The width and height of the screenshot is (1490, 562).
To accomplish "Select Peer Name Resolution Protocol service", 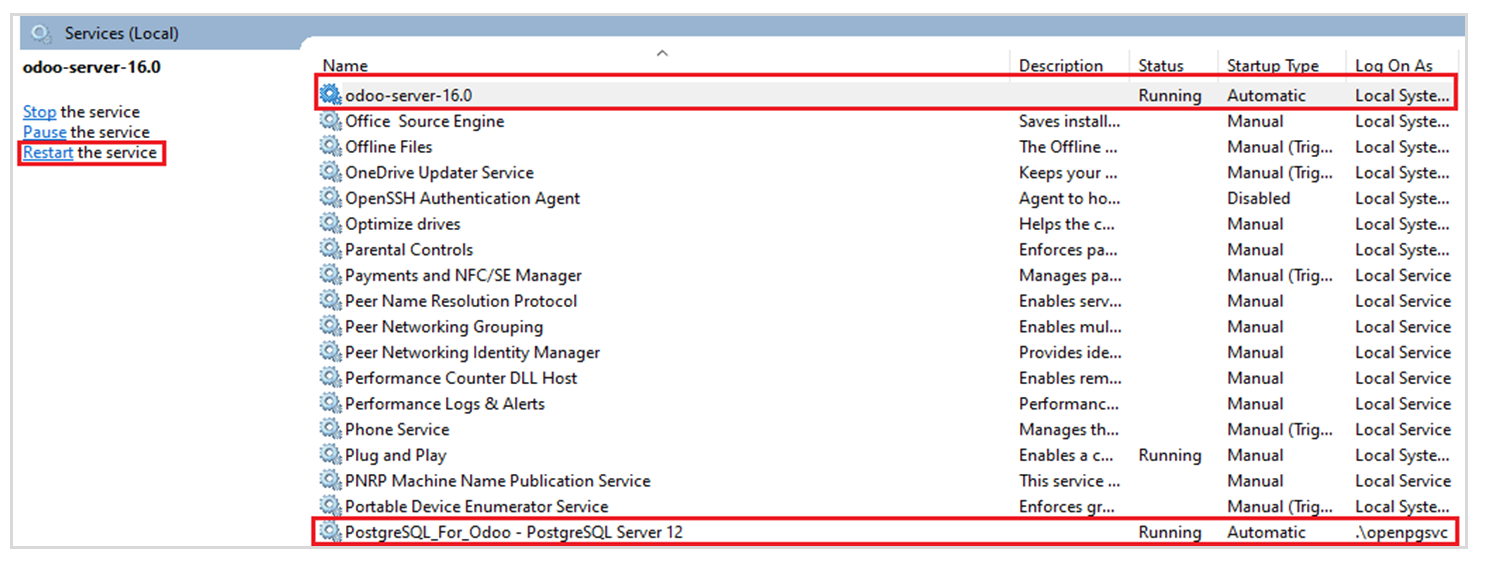I will click(460, 301).
